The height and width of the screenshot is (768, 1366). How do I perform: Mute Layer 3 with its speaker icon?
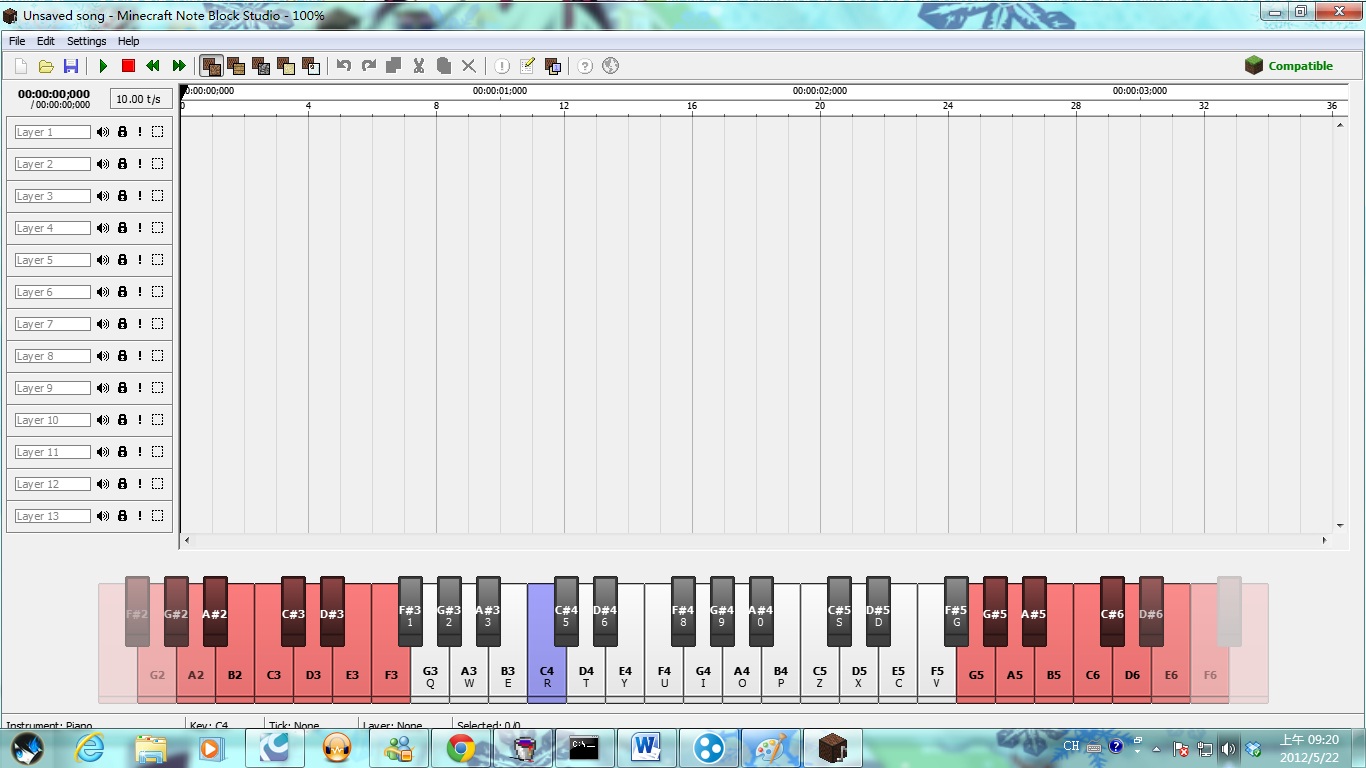point(103,196)
